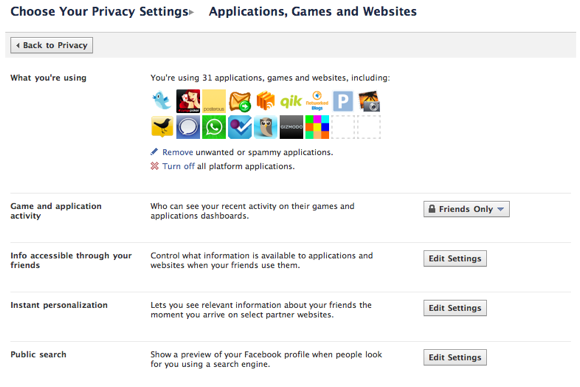
Task: Click the green WhatsApp icon
Action: (214, 127)
